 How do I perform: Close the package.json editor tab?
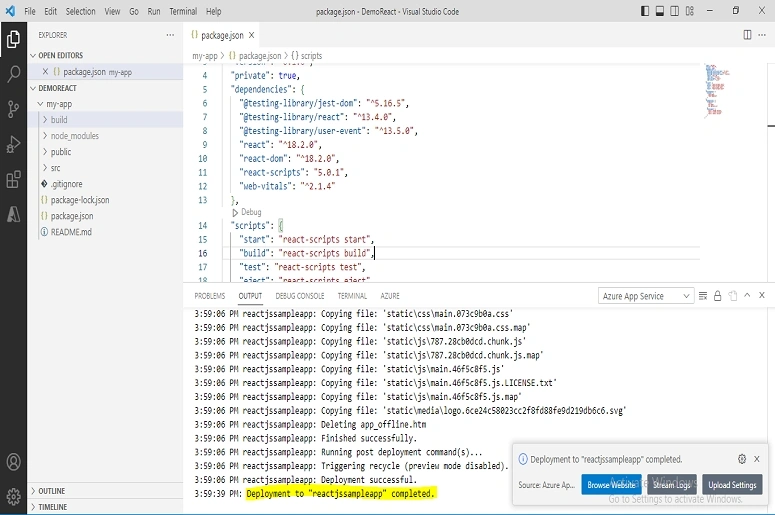(x=252, y=35)
